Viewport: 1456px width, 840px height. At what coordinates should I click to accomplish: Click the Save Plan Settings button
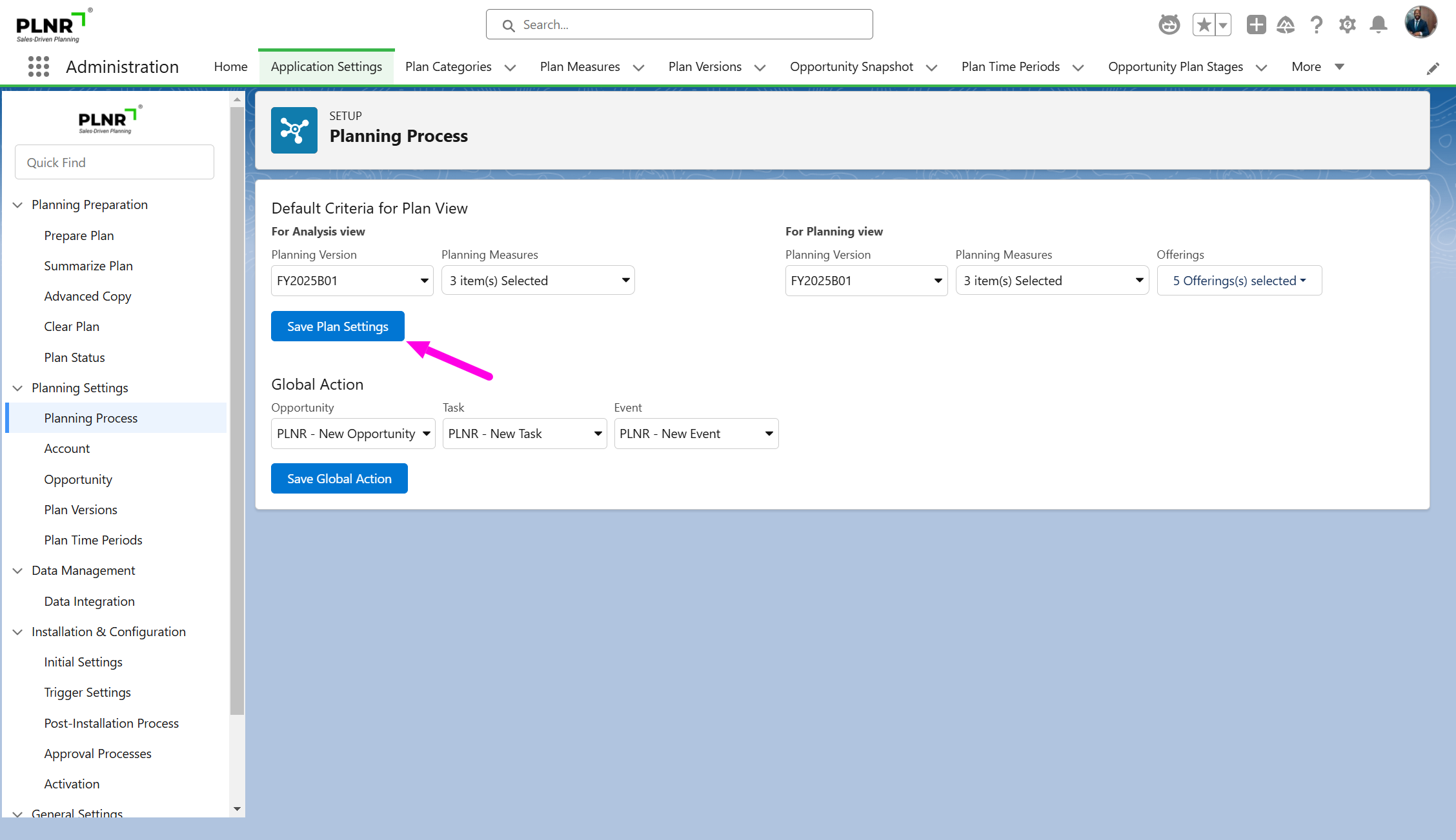coord(338,326)
